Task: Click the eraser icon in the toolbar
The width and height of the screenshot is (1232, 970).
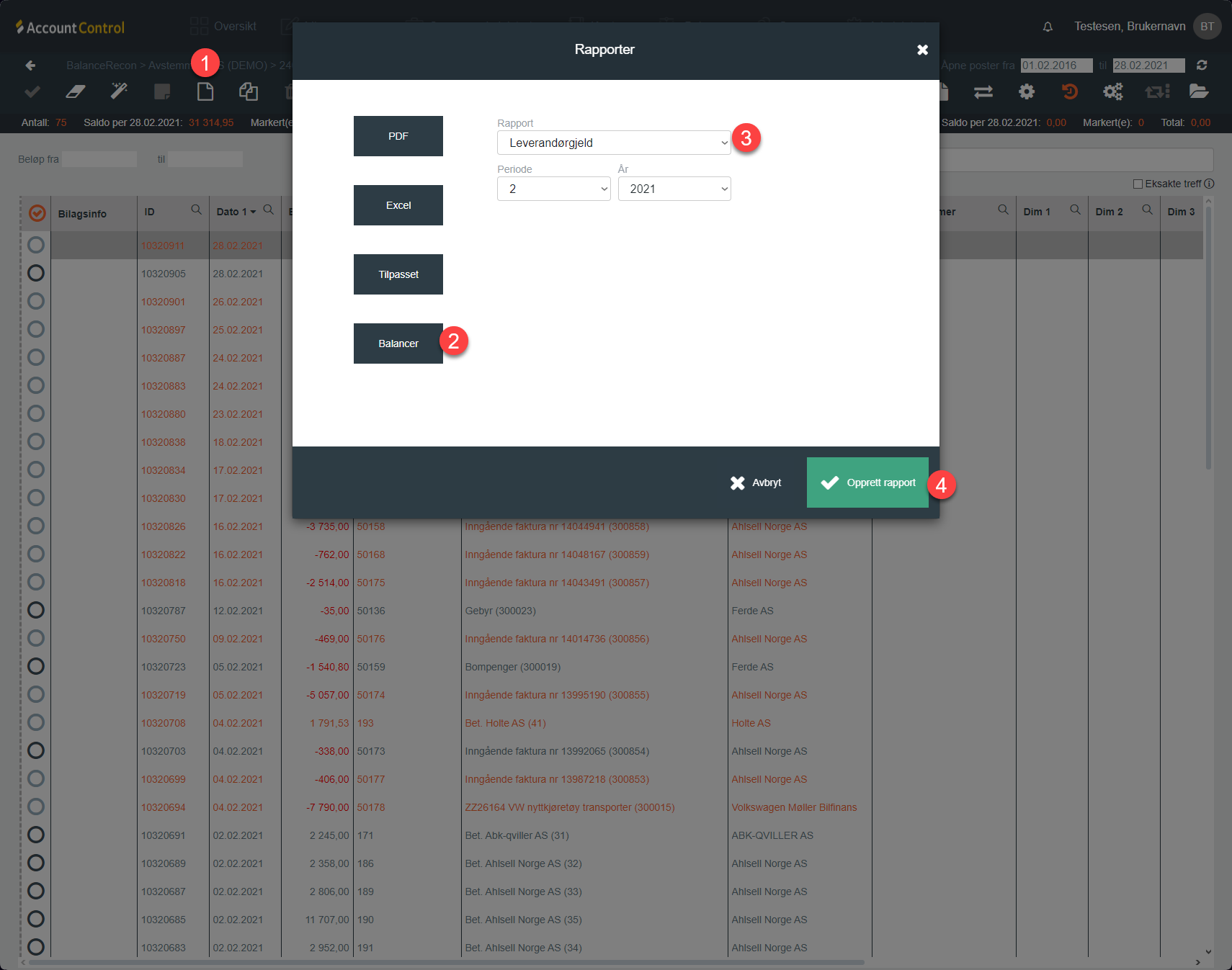Action: coord(76,91)
